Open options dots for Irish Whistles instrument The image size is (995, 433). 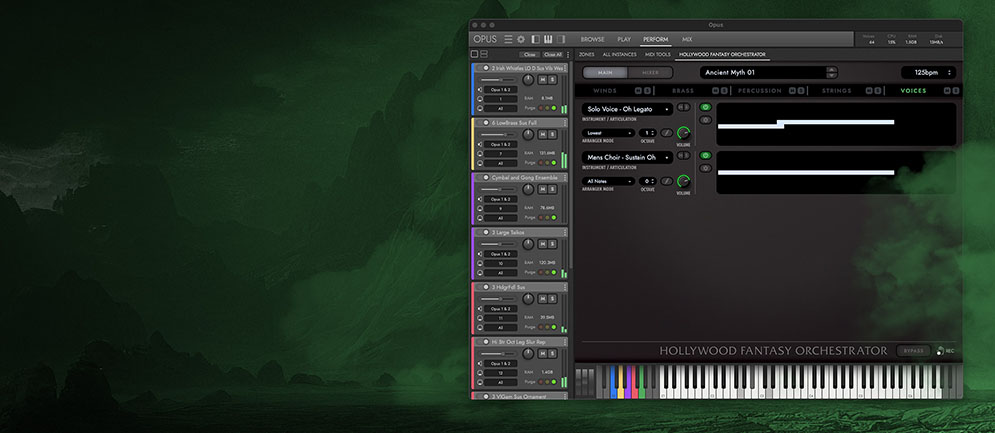click(x=565, y=68)
